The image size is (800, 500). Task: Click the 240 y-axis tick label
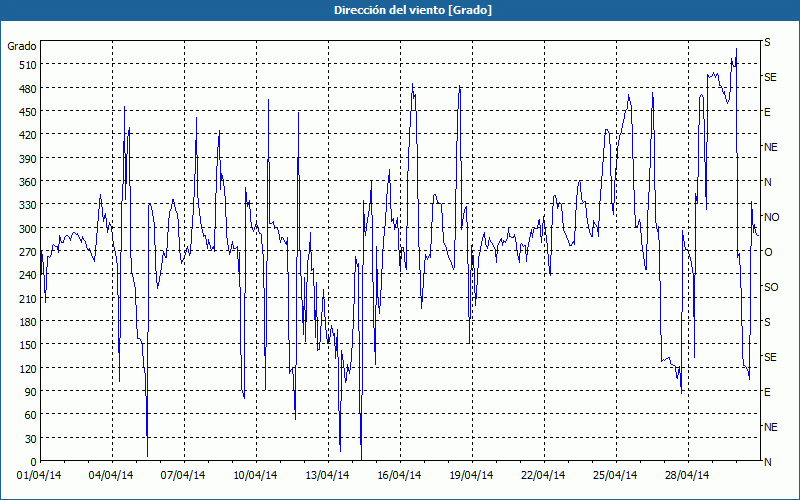tap(28, 275)
